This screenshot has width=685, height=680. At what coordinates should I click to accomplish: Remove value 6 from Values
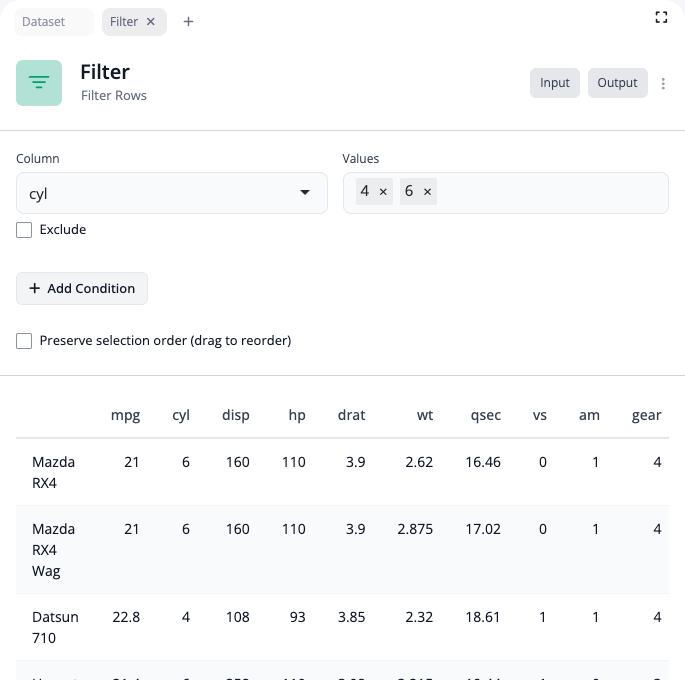pos(427,192)
